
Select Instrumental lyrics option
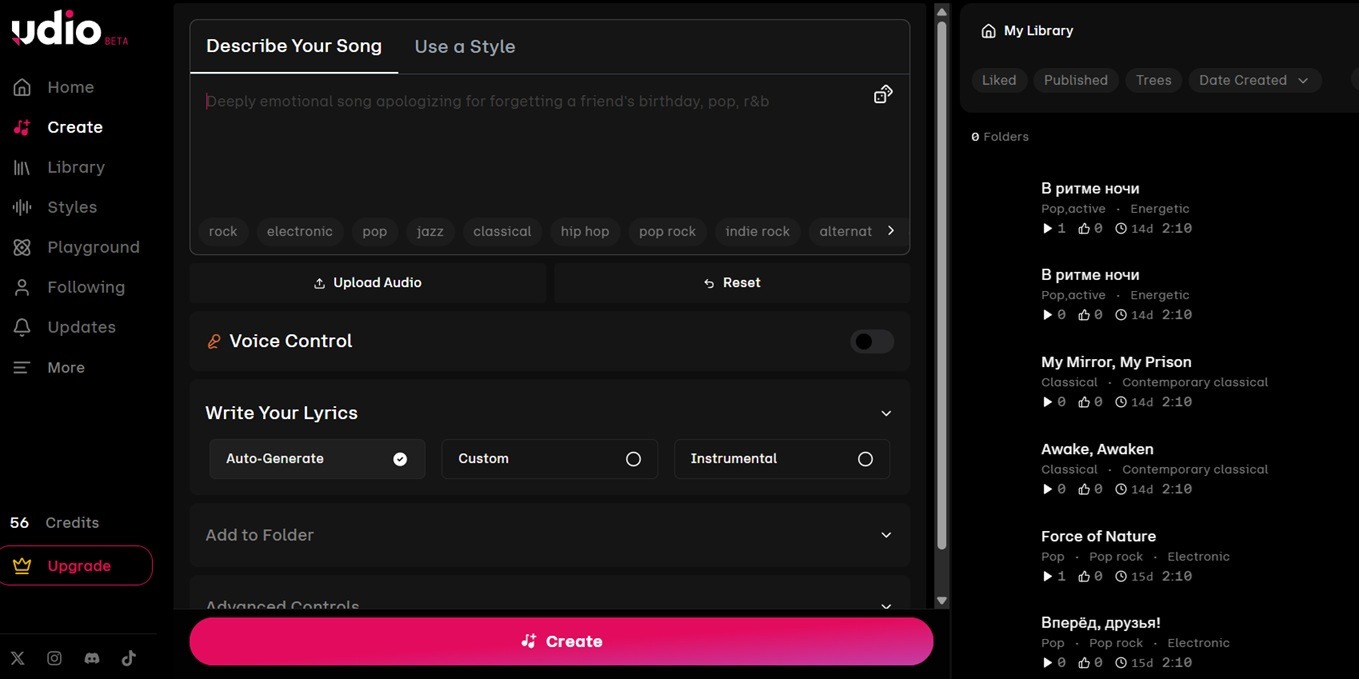tap(782, 459)
